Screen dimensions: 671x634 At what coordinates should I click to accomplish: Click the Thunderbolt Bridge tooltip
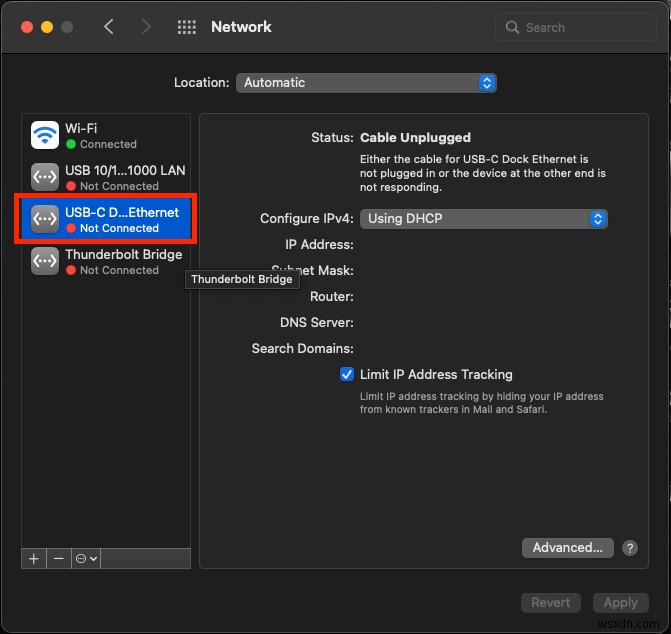click(242, 279)
